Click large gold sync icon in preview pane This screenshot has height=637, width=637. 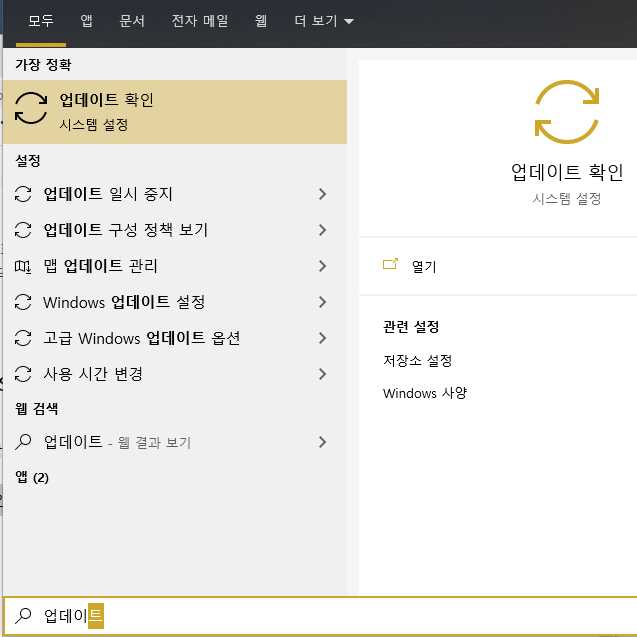(567, 112)
